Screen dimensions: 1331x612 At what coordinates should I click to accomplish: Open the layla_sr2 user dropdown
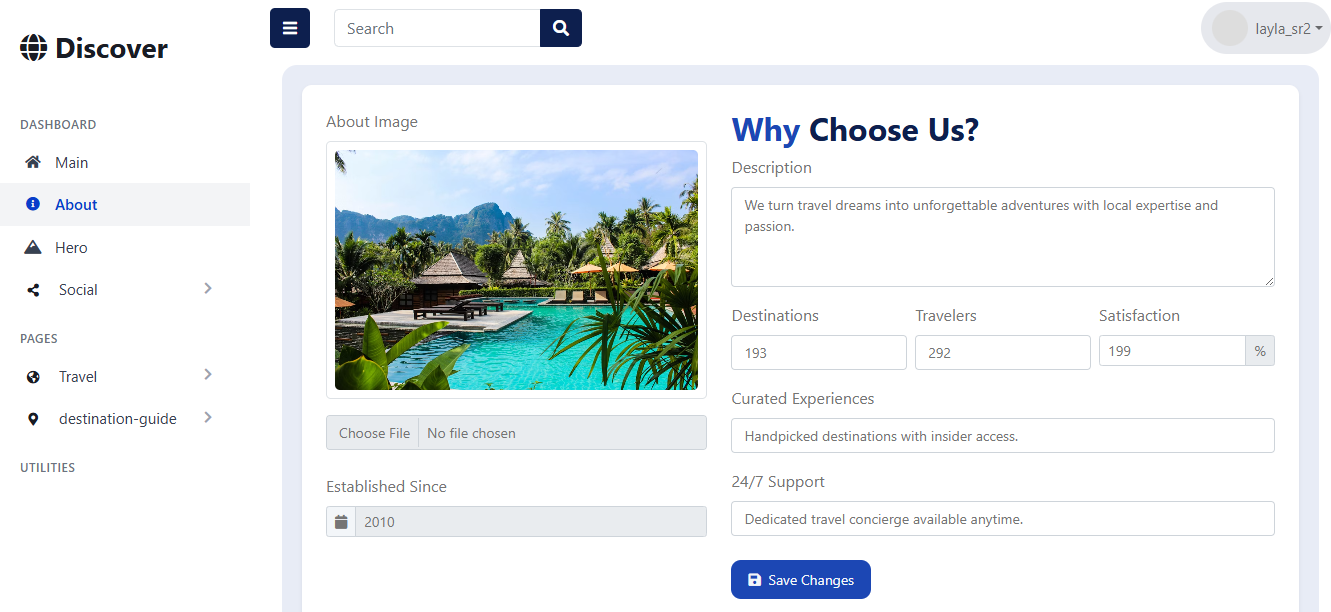1267,29
